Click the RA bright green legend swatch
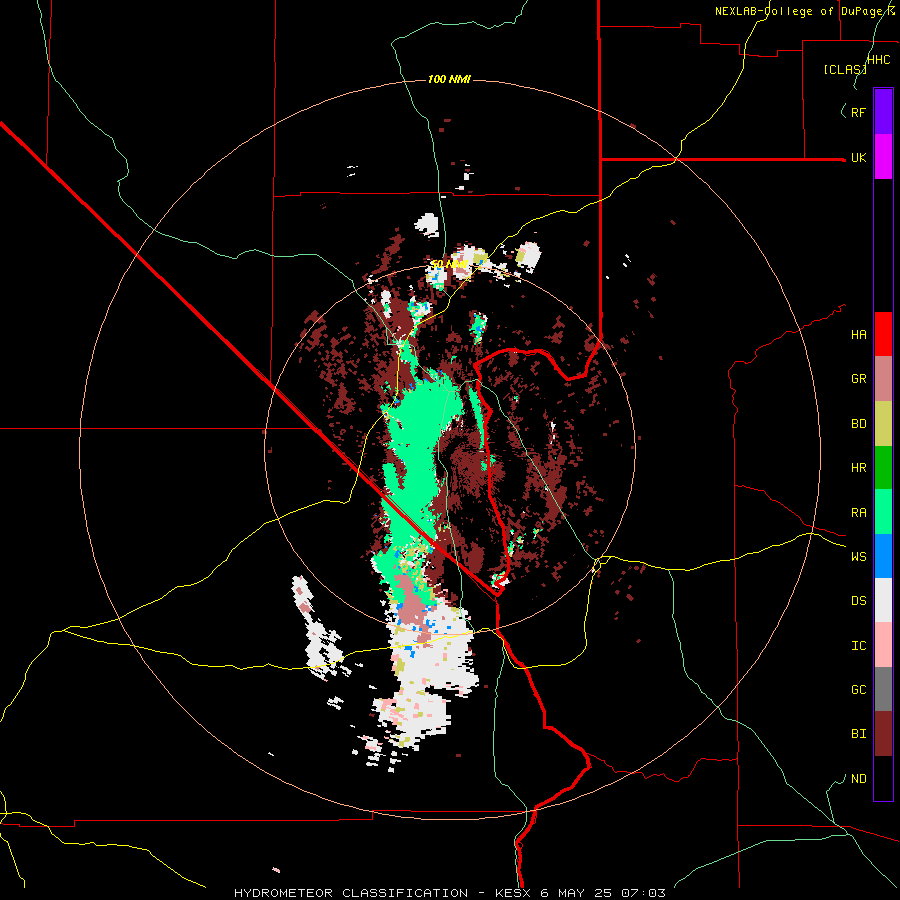900x900 pixels. pos(883,512)
